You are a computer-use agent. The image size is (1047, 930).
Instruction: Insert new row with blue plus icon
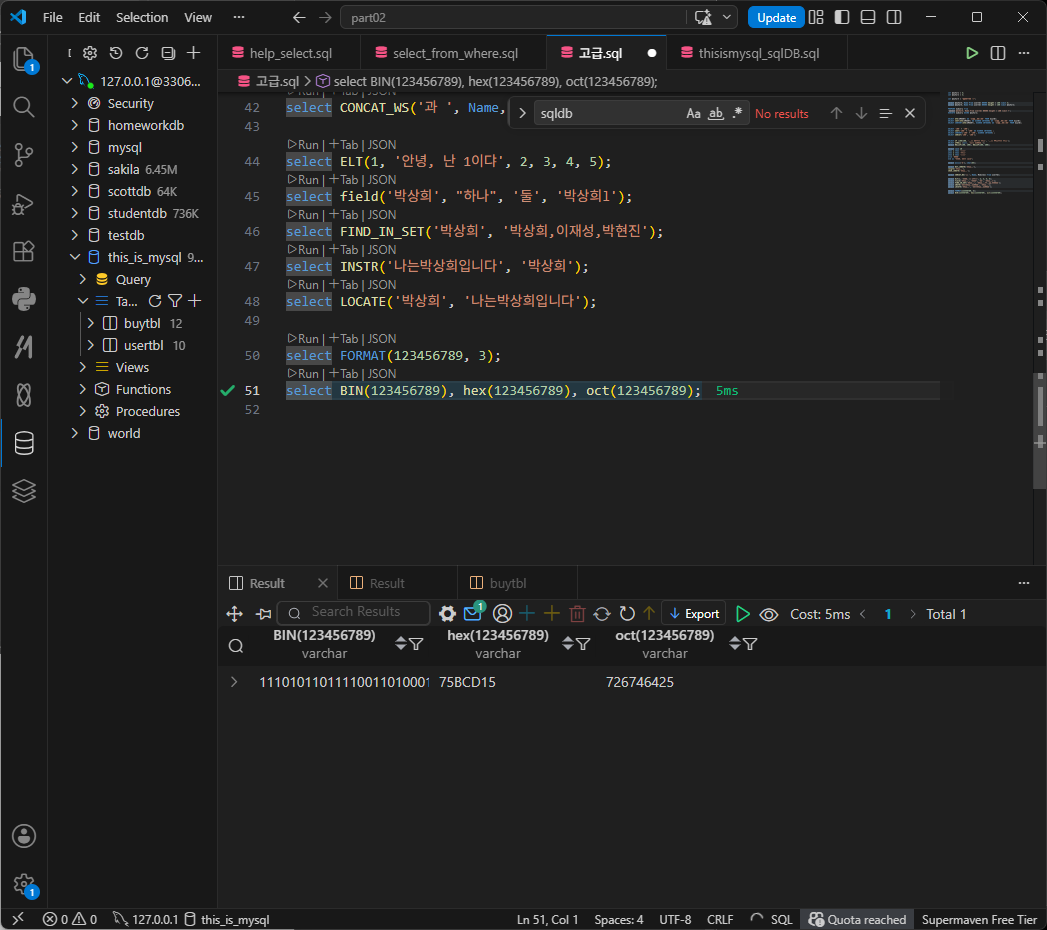coord(527,613)
